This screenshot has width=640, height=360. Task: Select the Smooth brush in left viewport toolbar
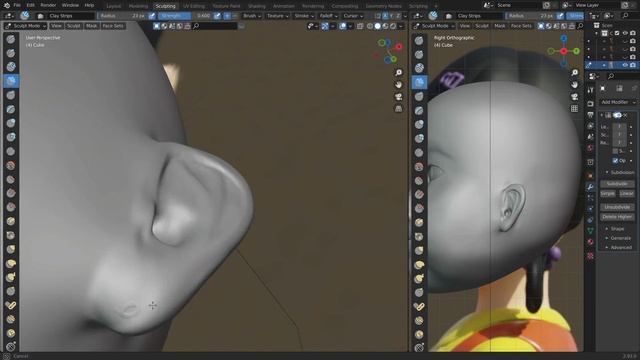11,165
